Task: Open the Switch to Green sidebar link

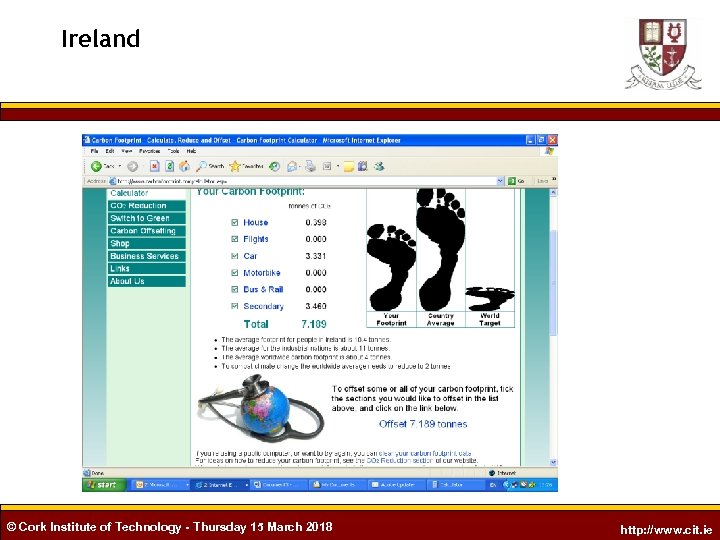Action: tap(146, 218)
